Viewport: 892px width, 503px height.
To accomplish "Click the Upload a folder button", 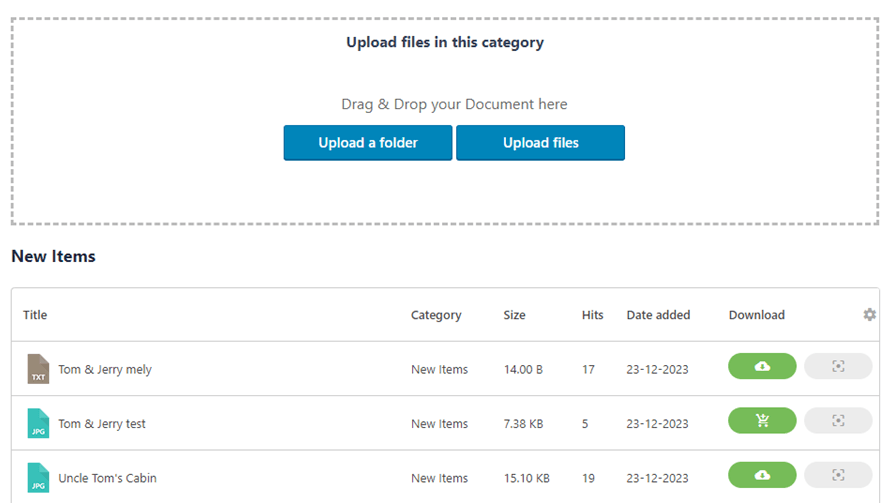I will coord(368,143).
